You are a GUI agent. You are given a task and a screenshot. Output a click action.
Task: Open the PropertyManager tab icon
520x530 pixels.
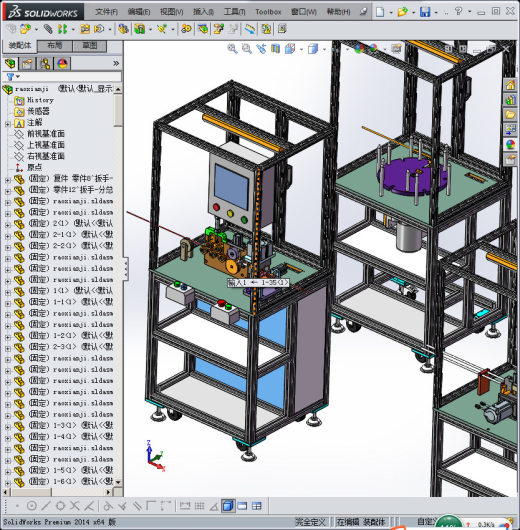(28, 64)
